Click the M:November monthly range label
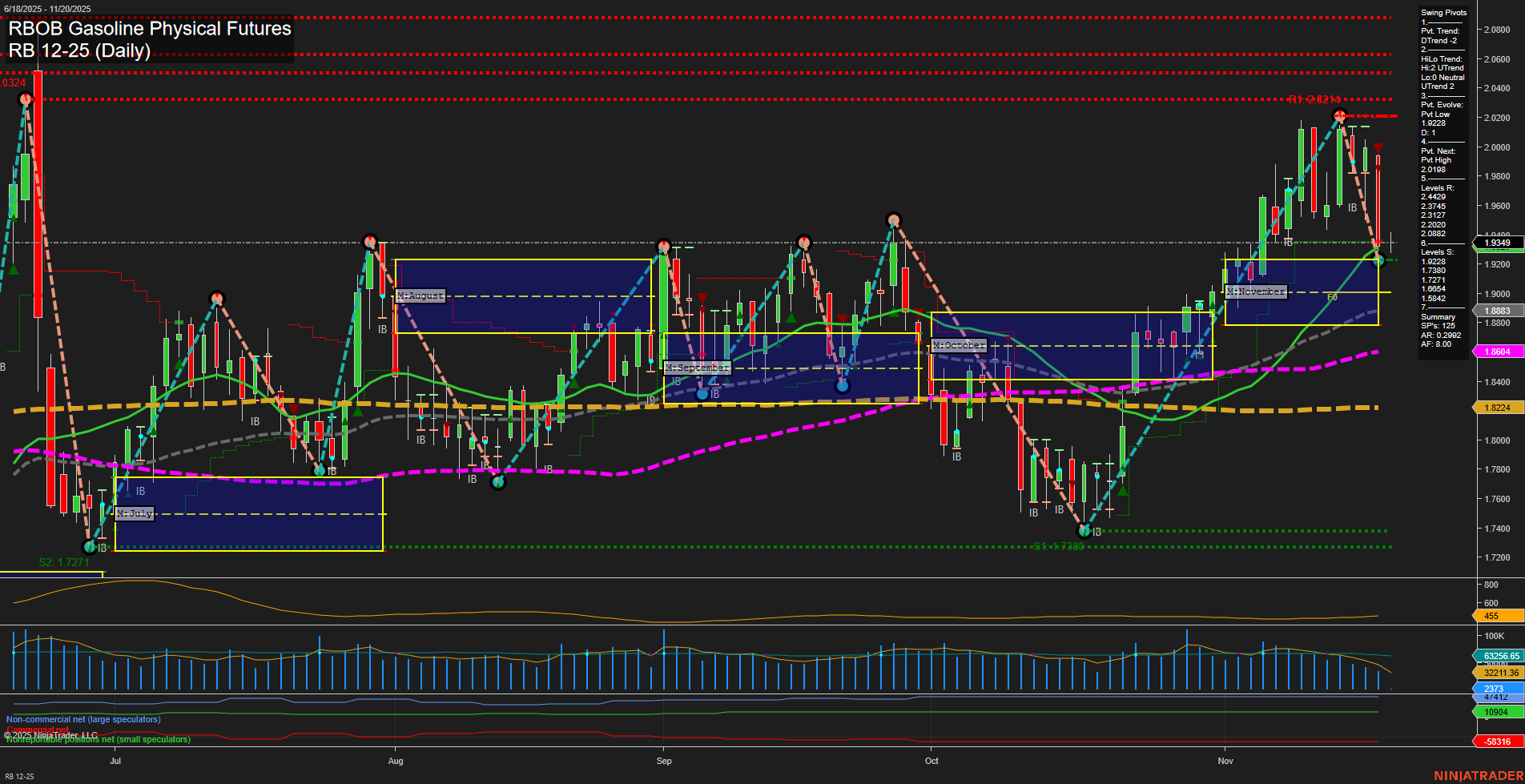This screenshot has width=1525, height=784. [1256, 291]
